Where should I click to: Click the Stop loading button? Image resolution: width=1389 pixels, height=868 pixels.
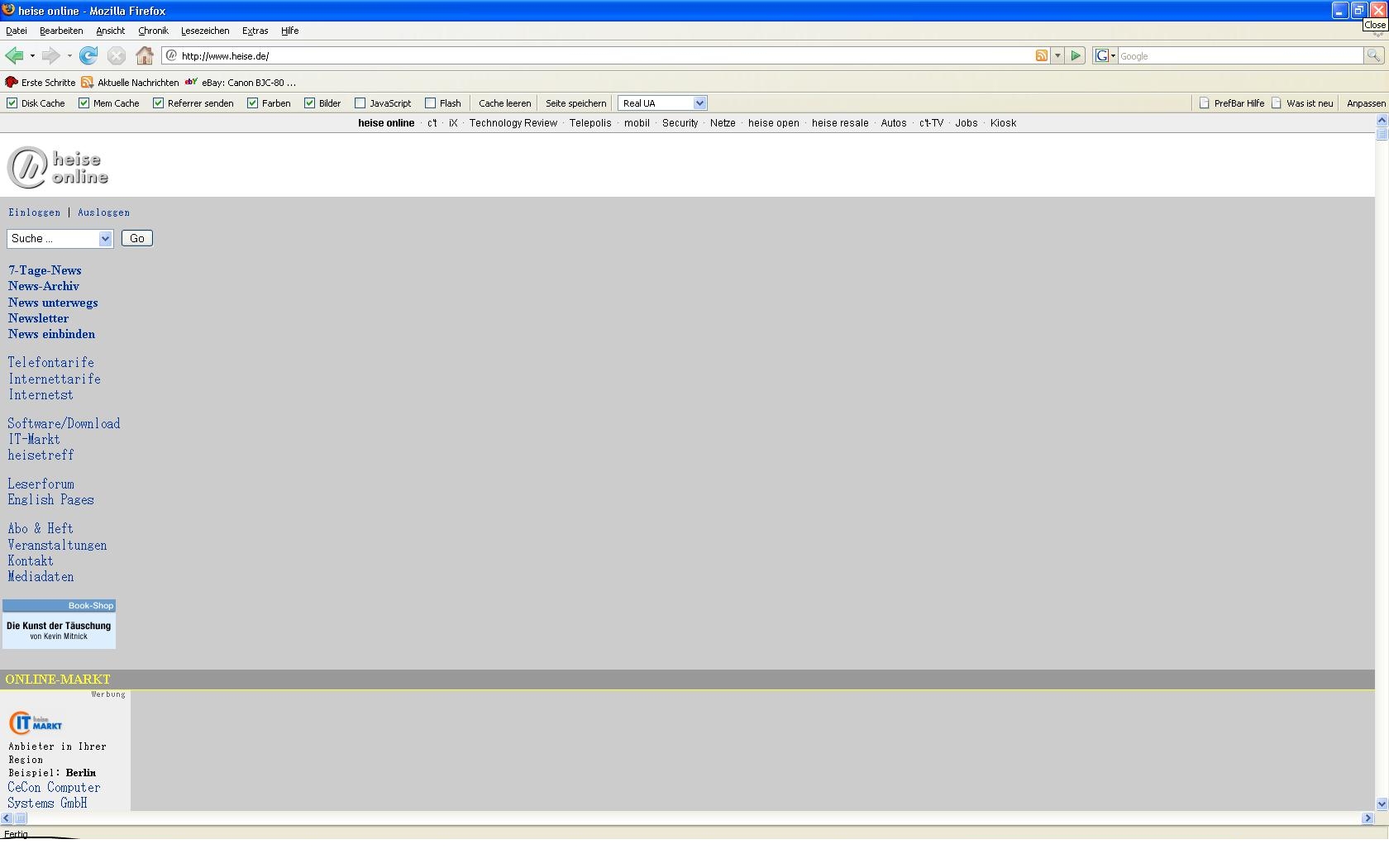pyautogui.click(x=117, y=55)
